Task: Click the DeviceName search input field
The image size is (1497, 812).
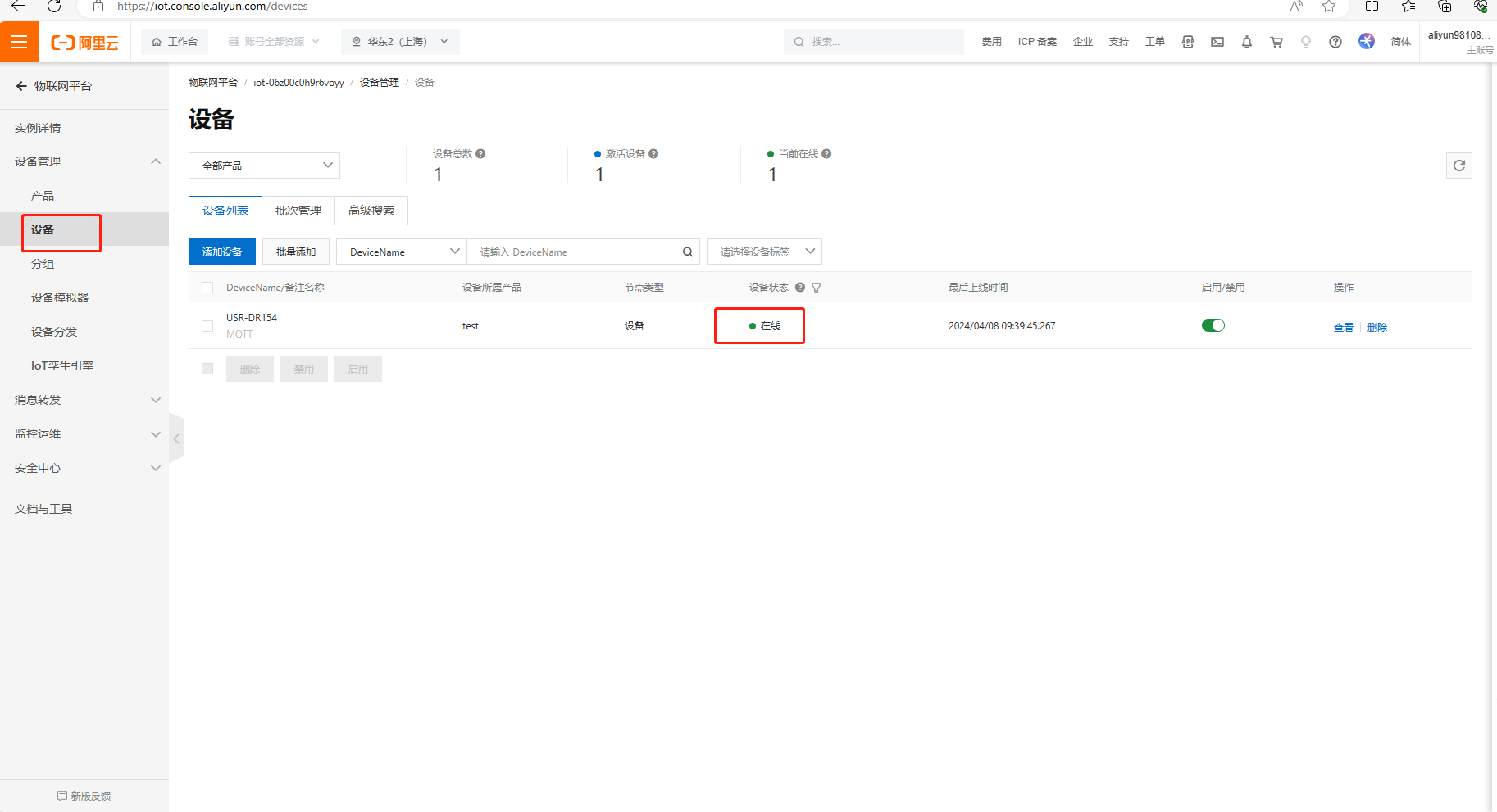Action: 574,252
